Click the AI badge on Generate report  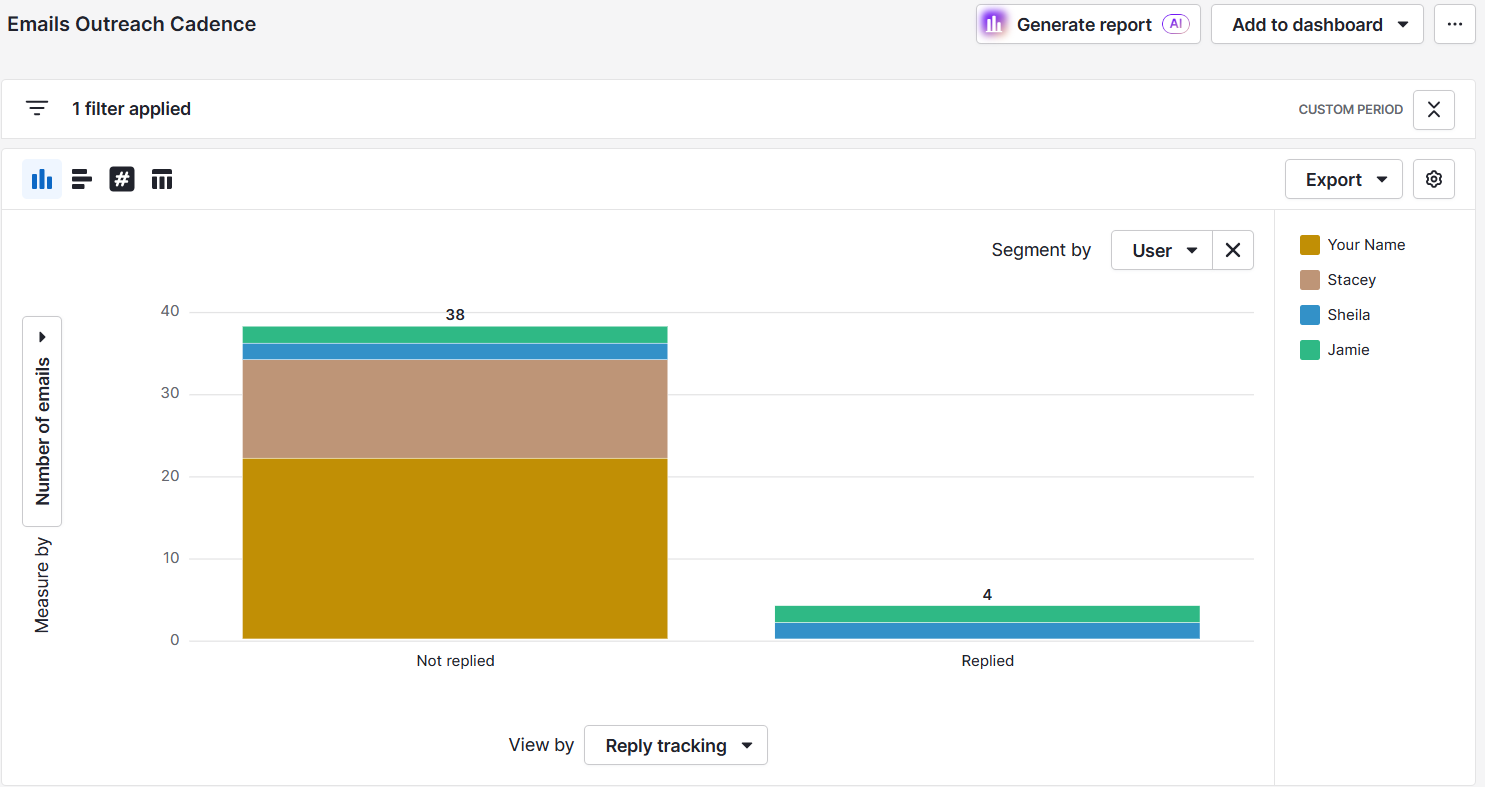[x=1176, y=24]
